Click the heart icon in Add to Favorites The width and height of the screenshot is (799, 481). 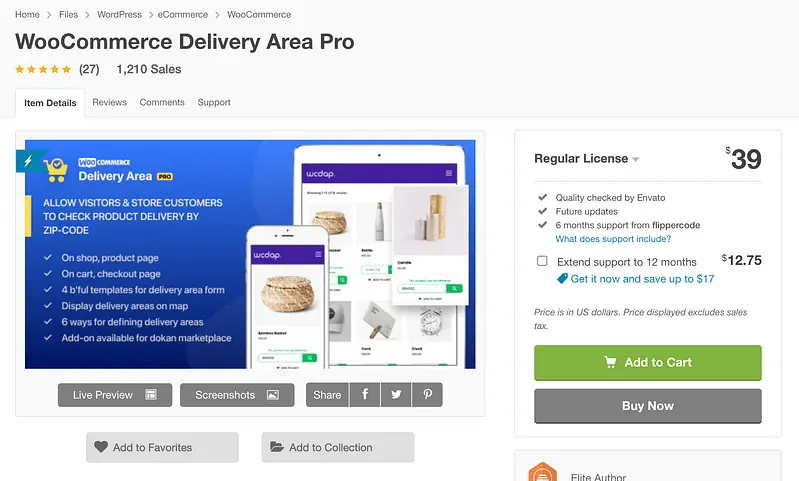point(101,447)
